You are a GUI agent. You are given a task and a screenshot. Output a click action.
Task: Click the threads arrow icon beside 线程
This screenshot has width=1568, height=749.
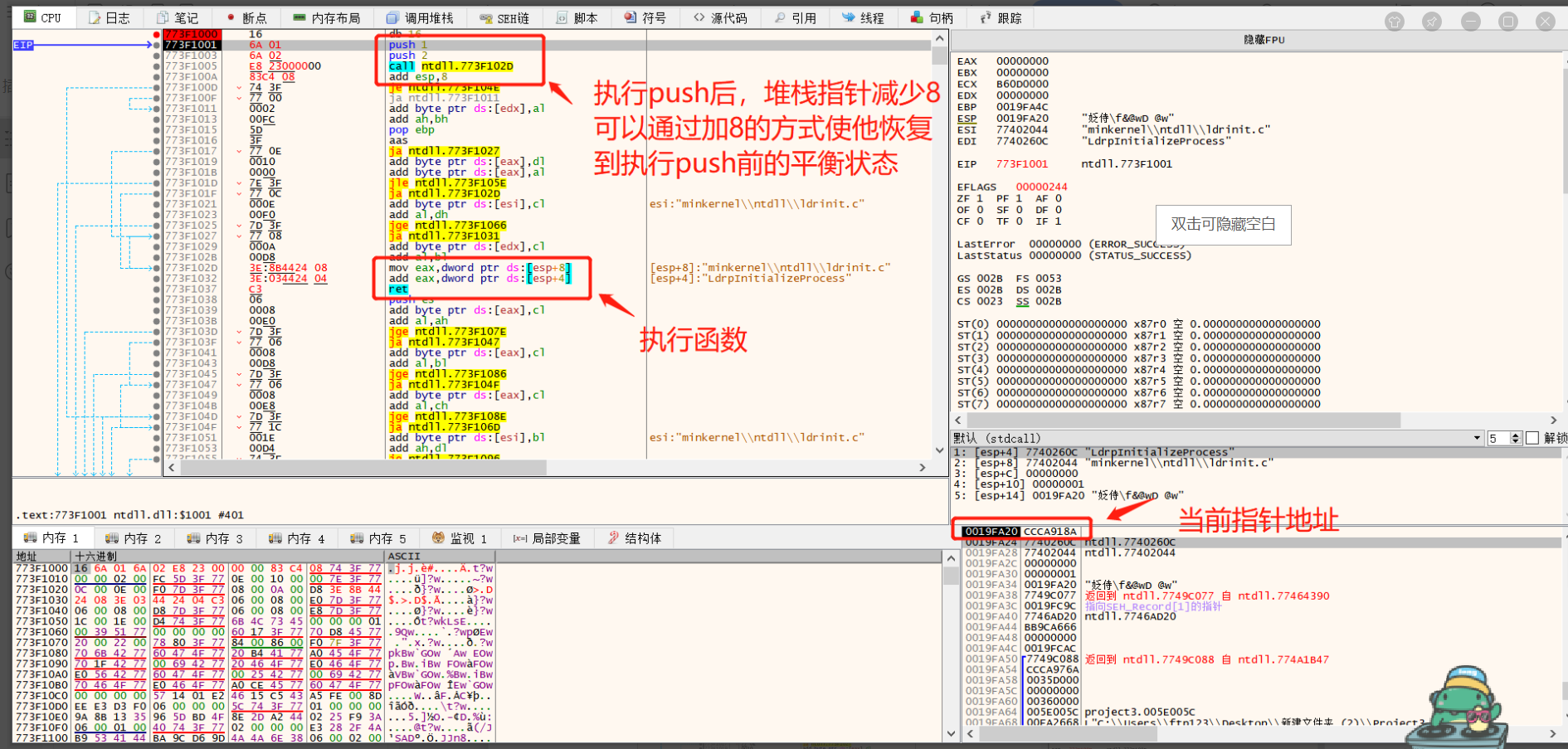(848, 17)
